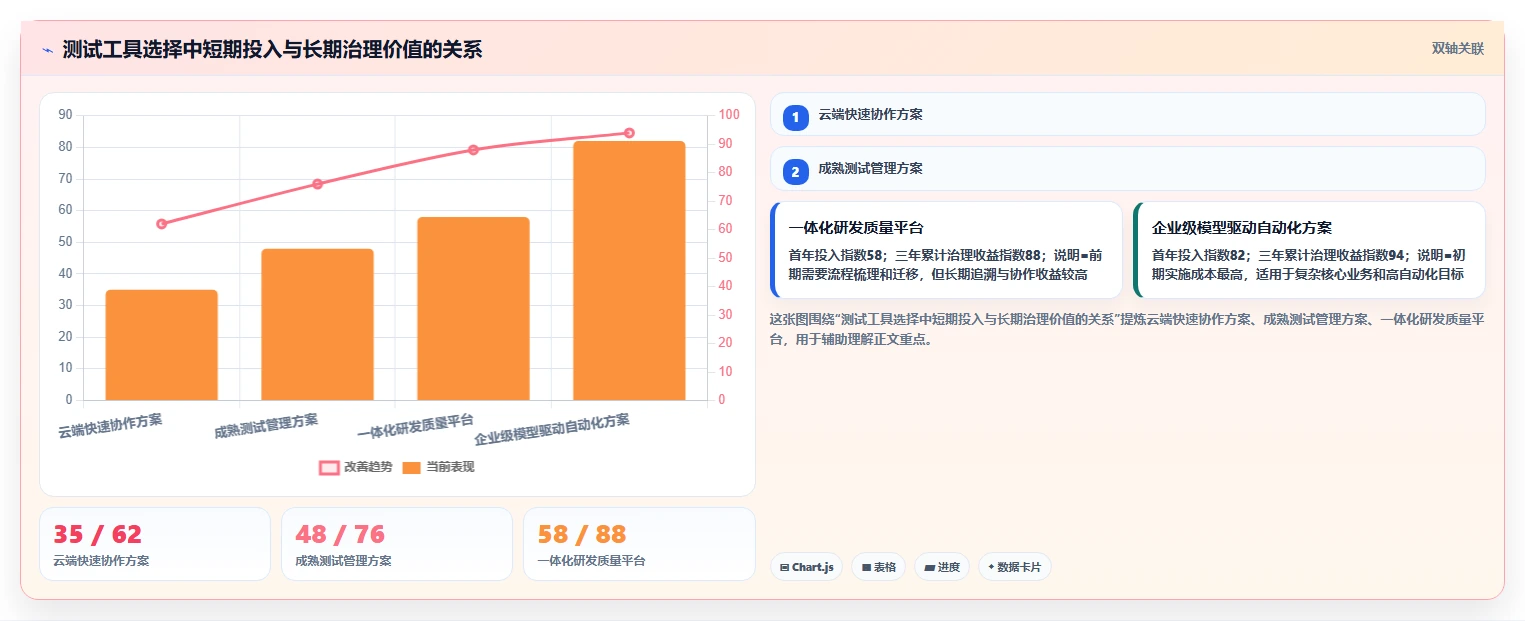Click the text 首年投入指数58
The height and width of the screenshot is (621, 1525).
[836, 255]
